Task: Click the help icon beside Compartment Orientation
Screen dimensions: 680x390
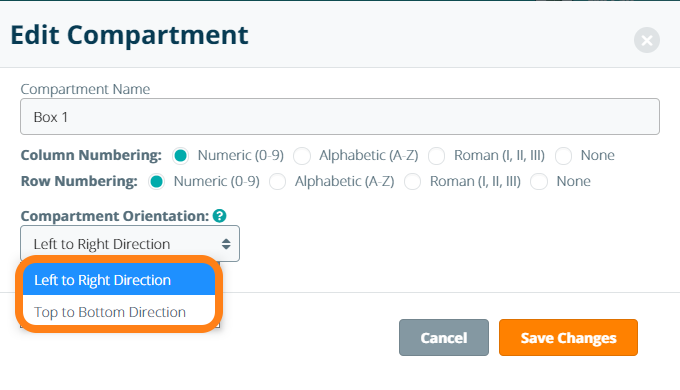Action: [219, 216]
